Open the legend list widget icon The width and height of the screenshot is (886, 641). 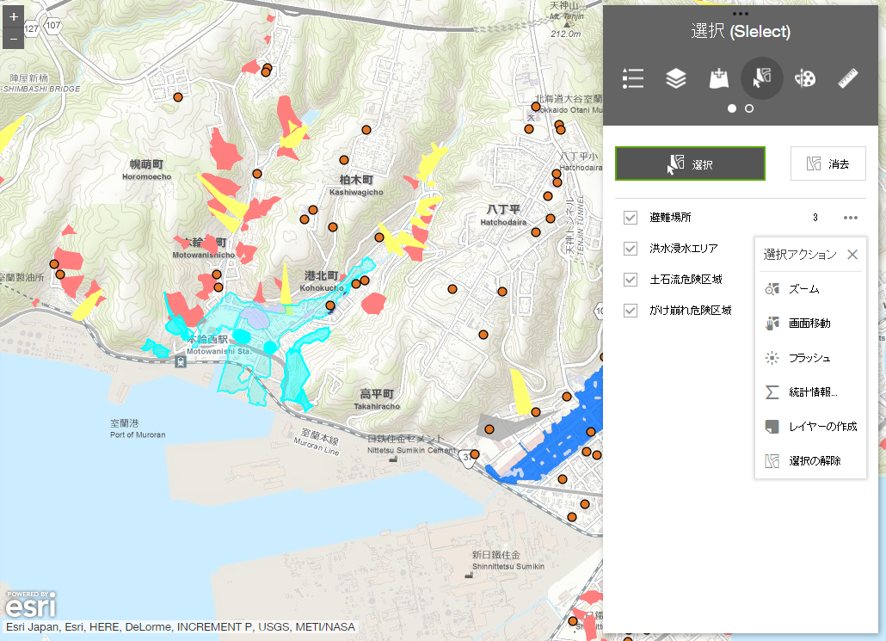tap(632, 79)
